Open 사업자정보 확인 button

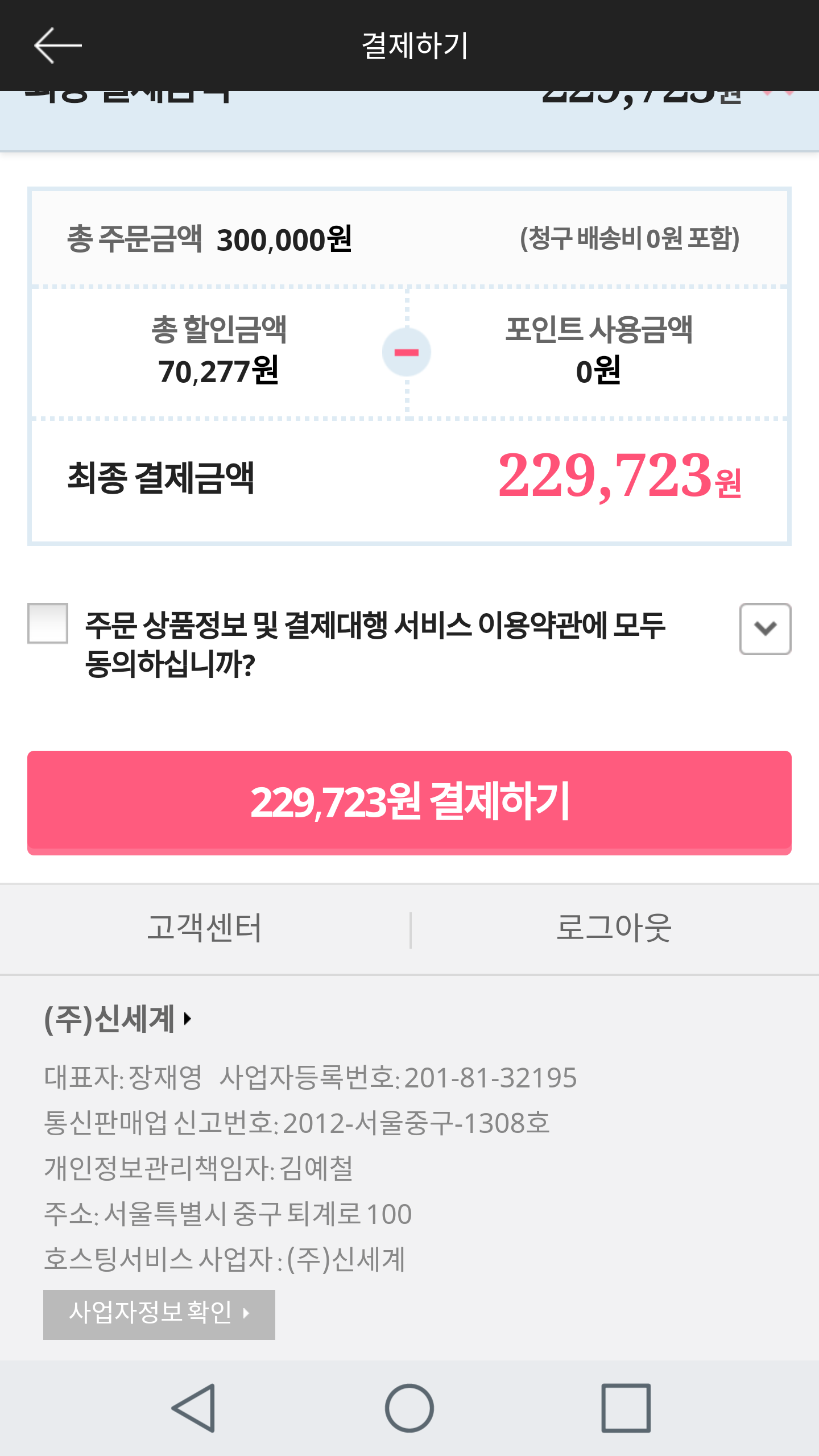point(159,1314)
